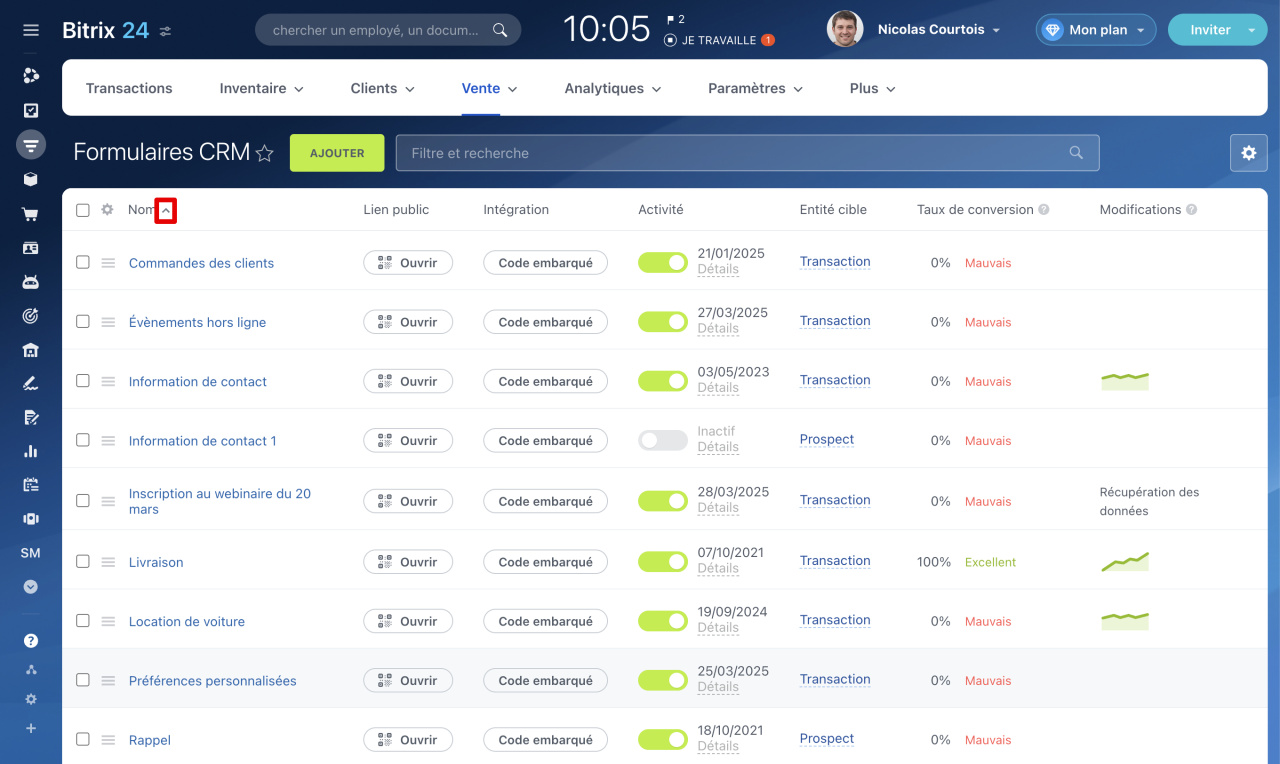
Task: Click the global employee search field
Action: (x=388, y=30)
